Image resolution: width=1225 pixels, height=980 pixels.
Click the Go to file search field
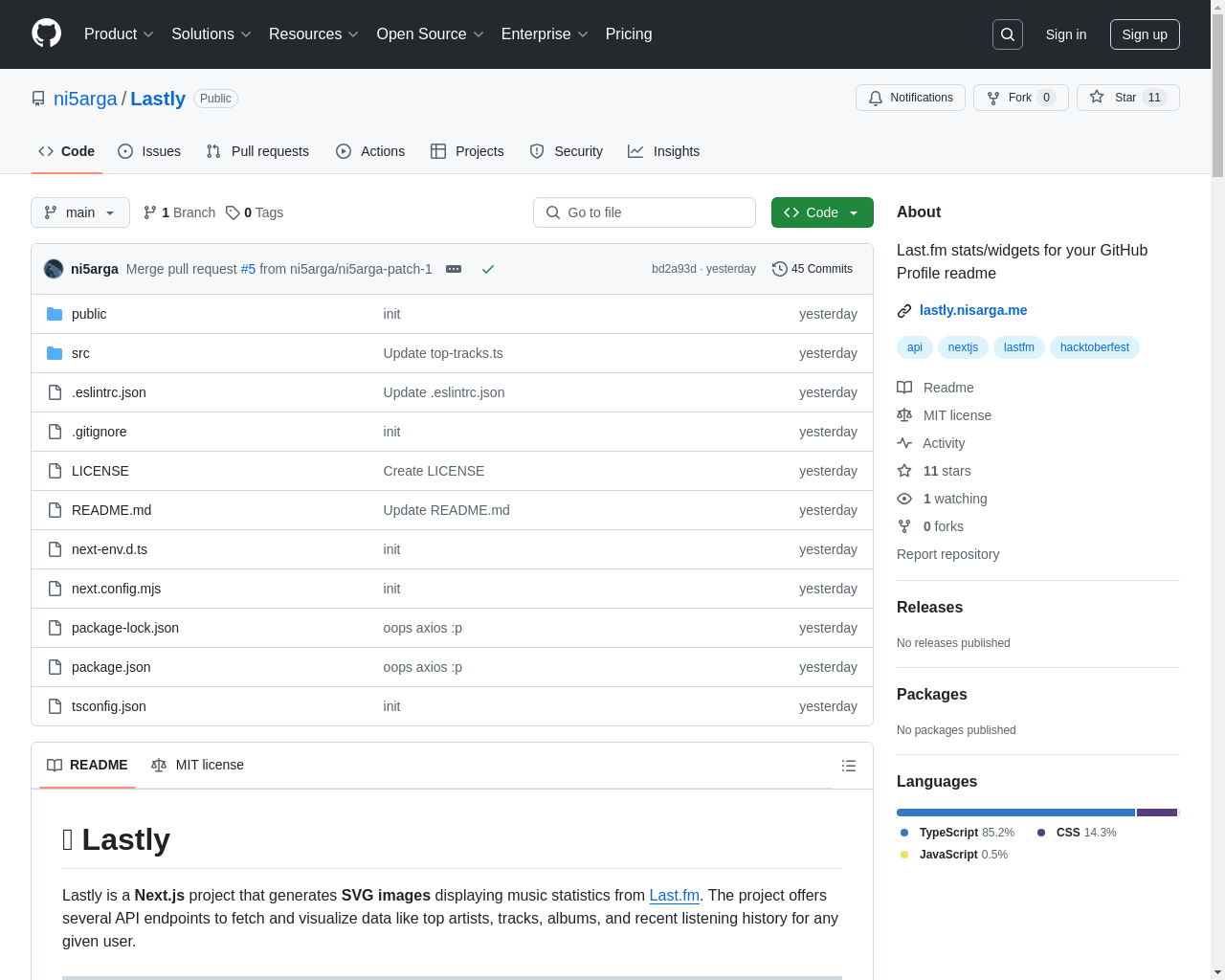click(x=644, y=212)
